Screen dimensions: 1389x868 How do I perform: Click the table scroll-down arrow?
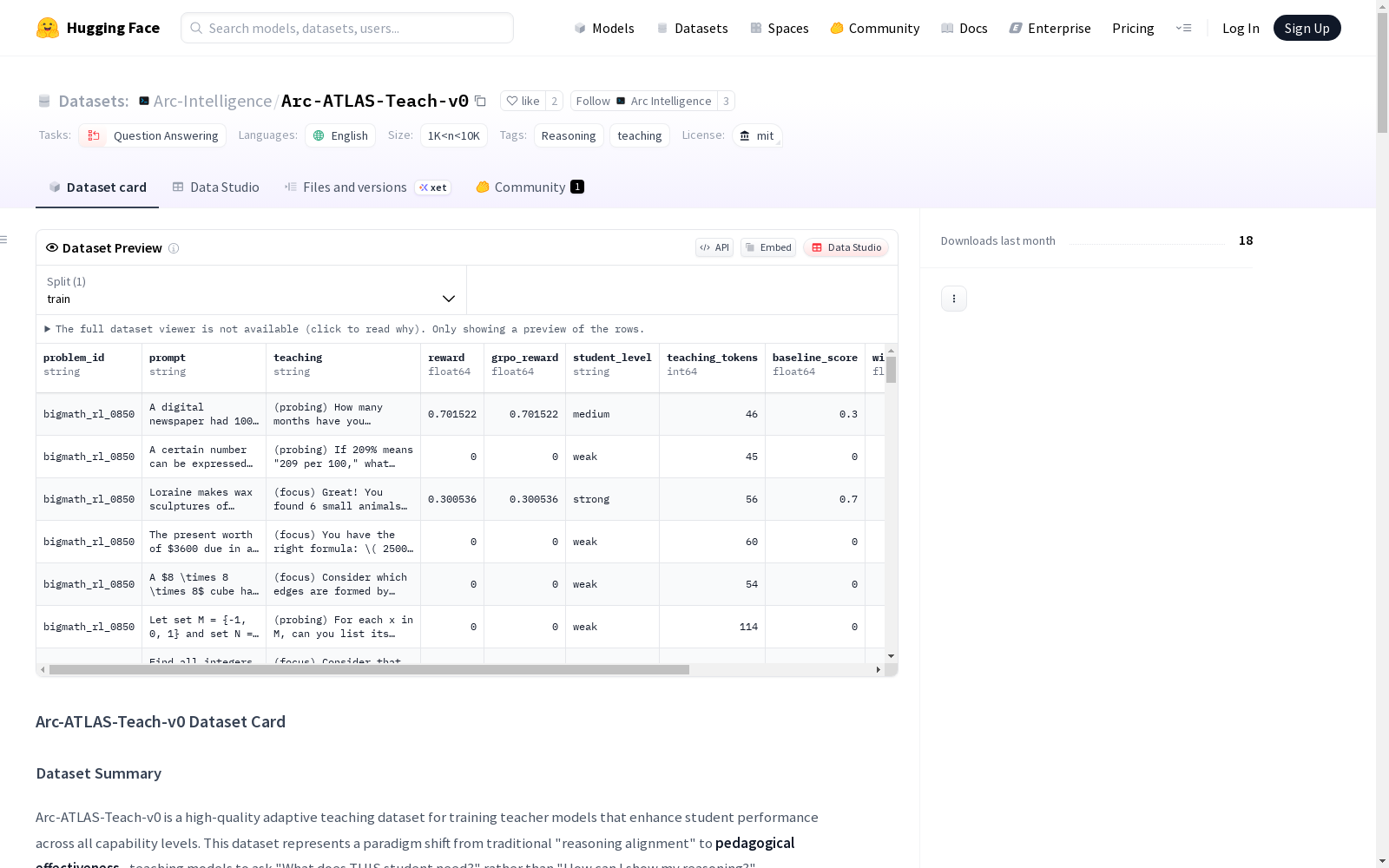891,656
